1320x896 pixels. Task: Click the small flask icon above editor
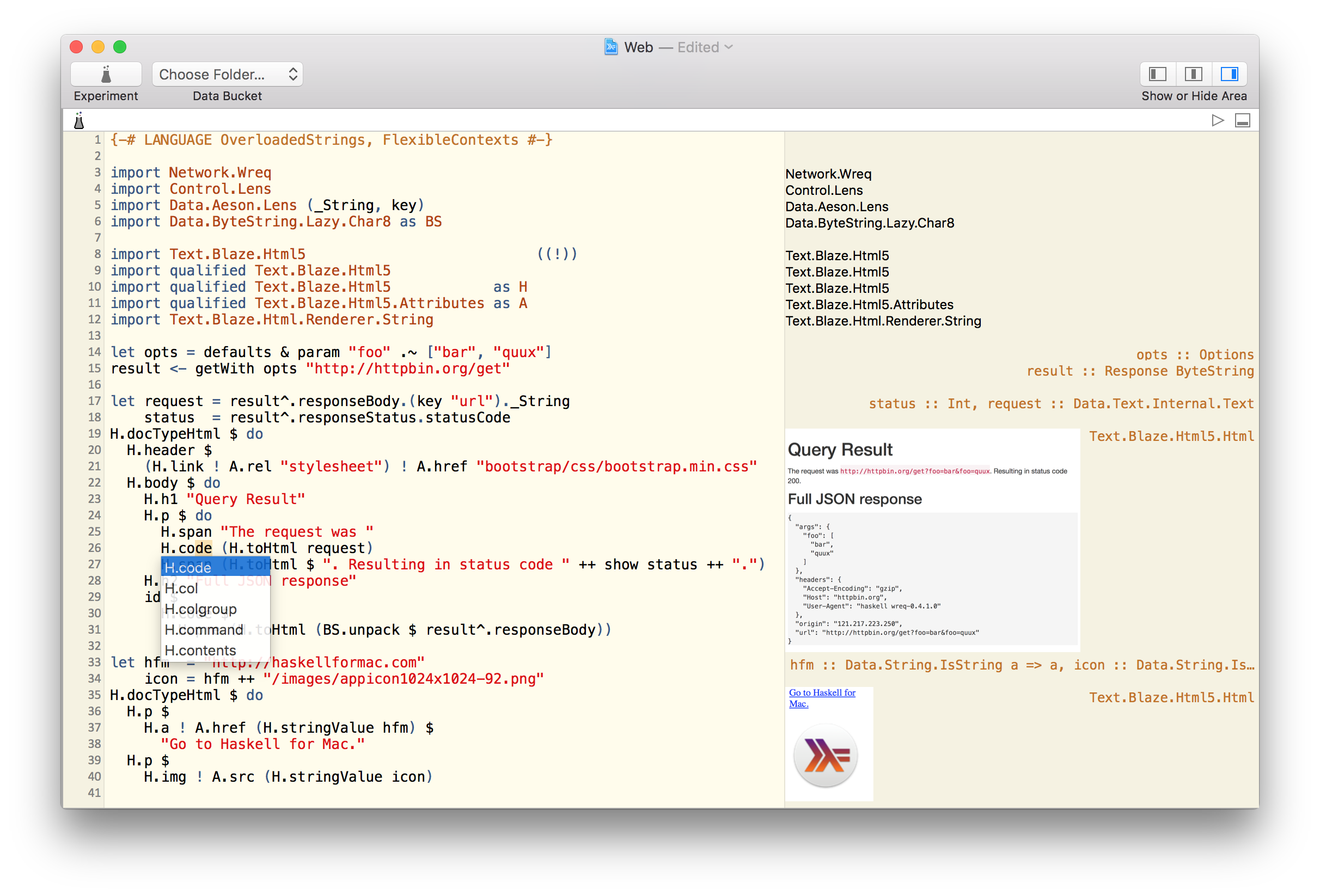point(79,120)
